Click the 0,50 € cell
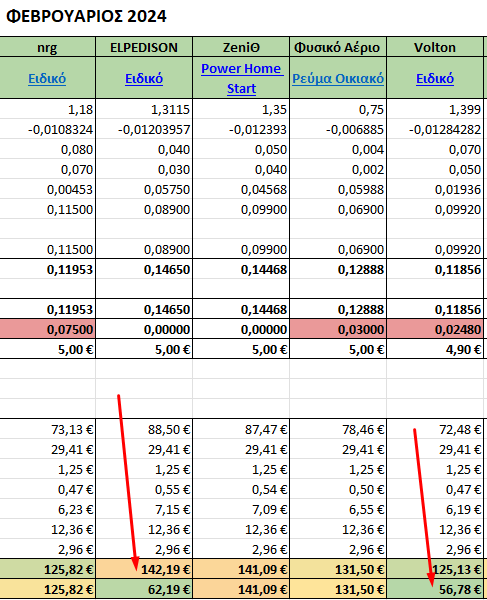 click(x=338, y=489)
